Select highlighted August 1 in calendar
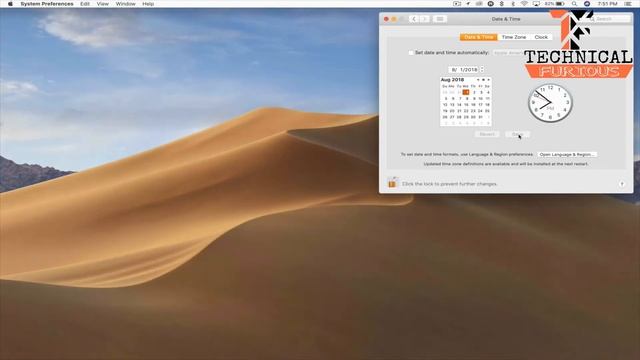The image size is (640, 360). (466, 92)
